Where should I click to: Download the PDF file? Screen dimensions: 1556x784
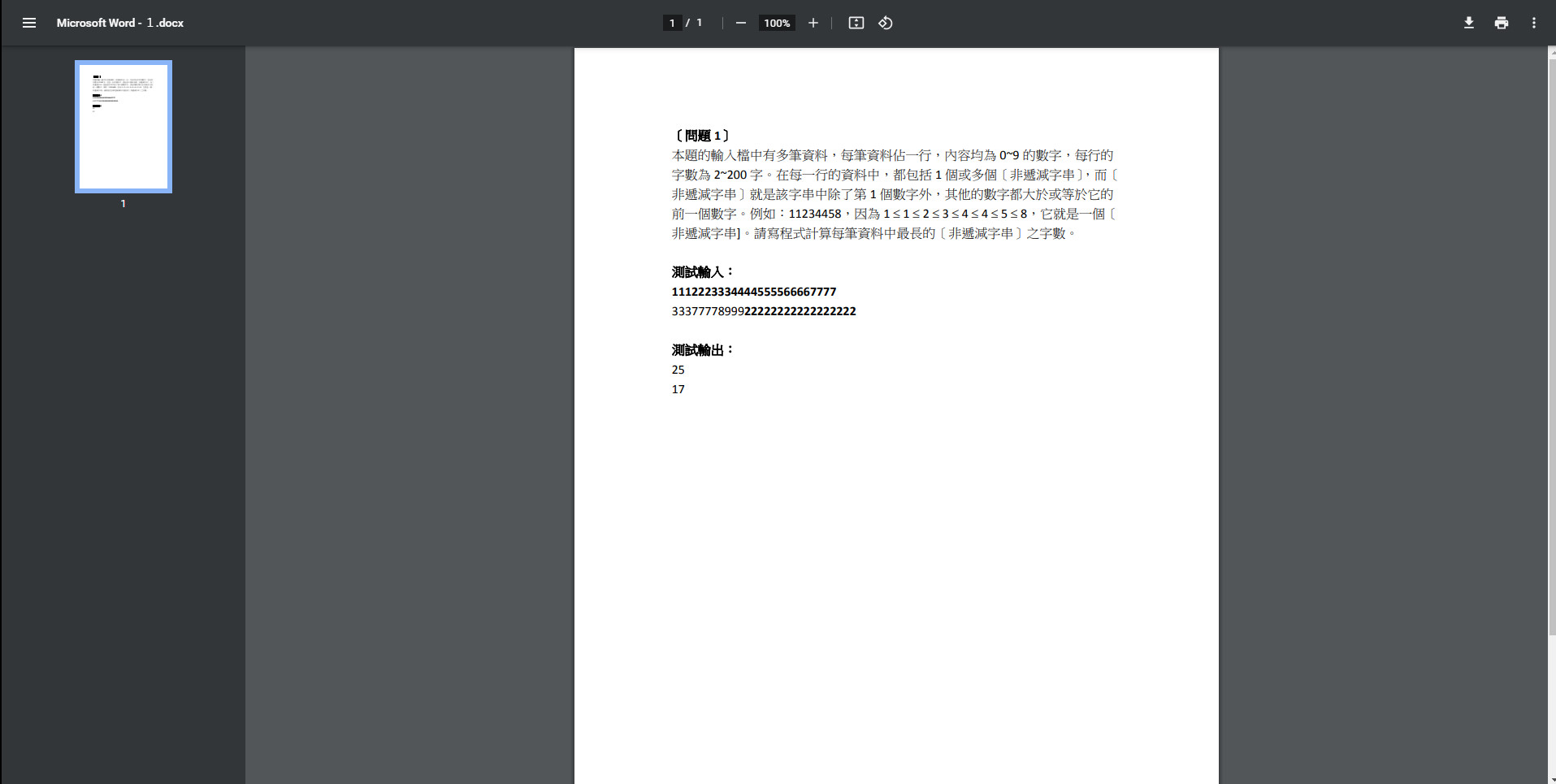coord(1468,23)
